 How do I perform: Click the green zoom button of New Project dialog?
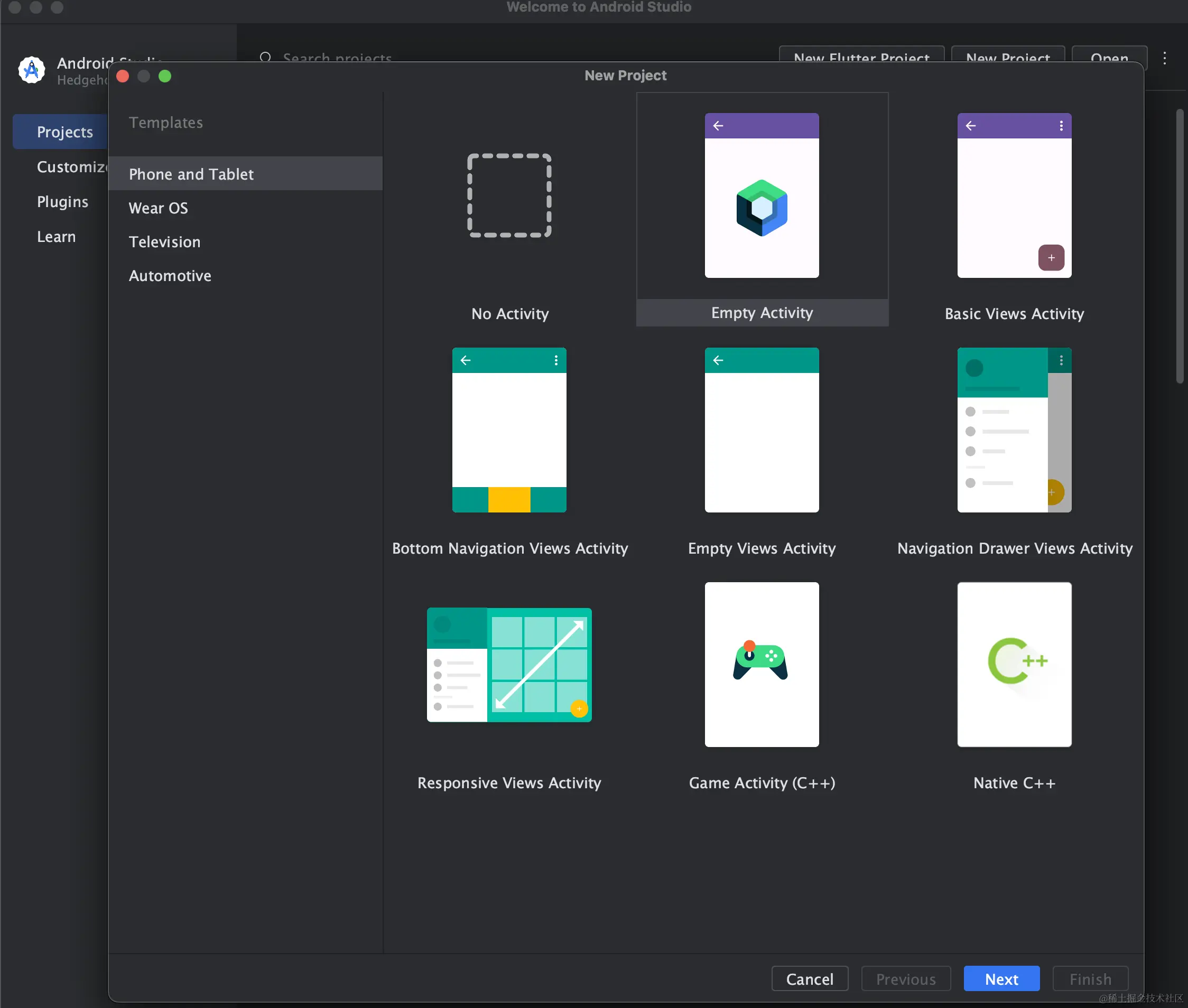click(165, 76)
